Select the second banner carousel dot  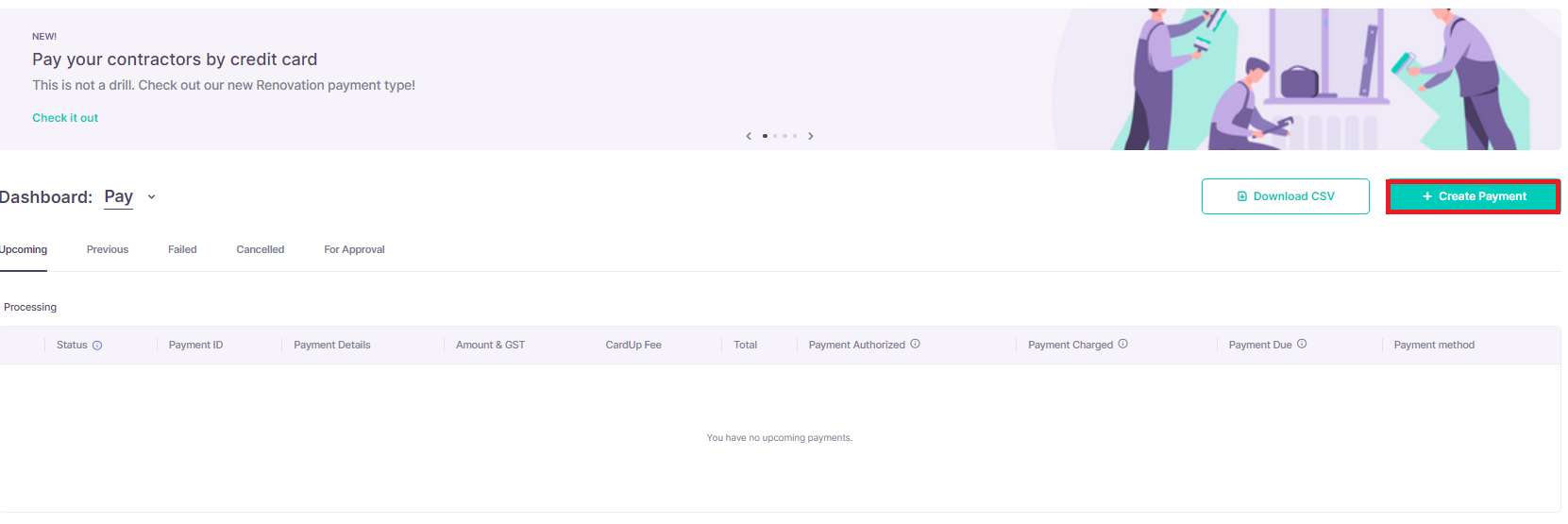click(x=775, y=136)
